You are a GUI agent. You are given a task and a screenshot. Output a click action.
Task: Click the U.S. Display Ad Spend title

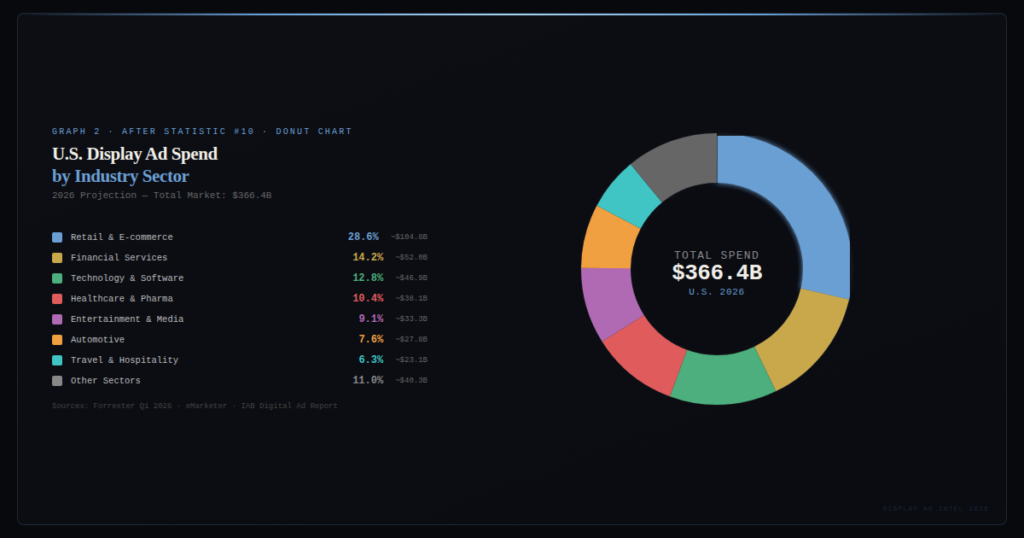[x=135, y=154]
